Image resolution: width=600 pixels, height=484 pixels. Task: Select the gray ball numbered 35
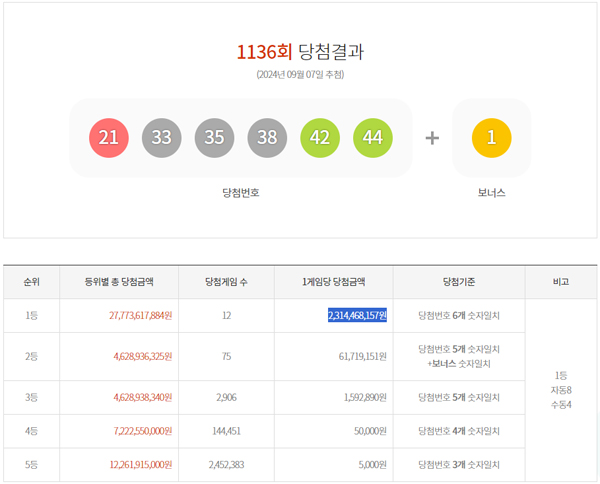click(x=215, y=138)
